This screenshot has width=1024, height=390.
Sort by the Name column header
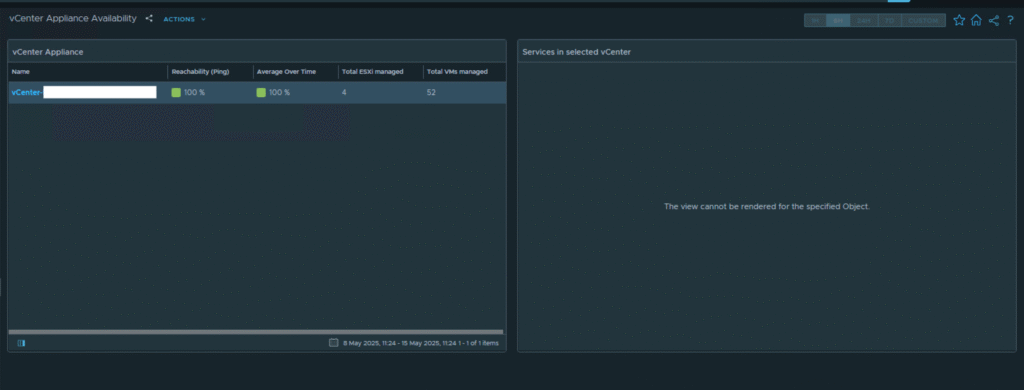pyautogui.click(x=20, y=72)
